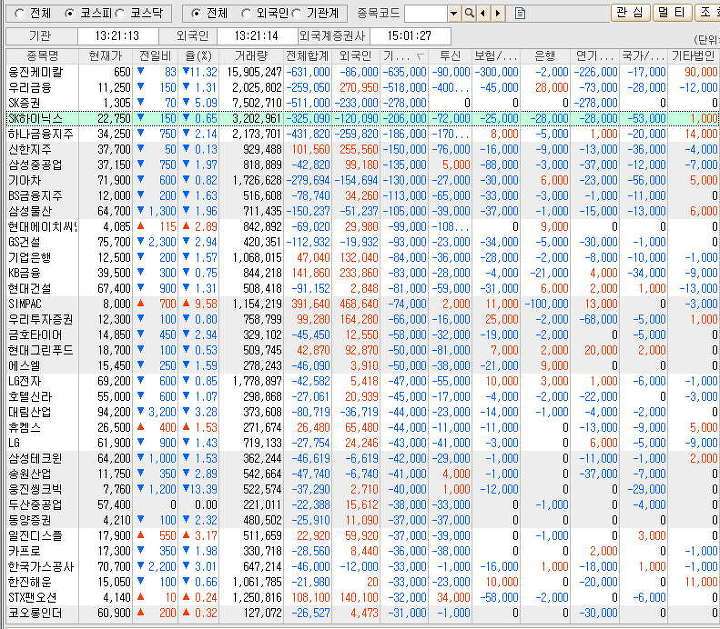Screen dimensions: 720x629
Task: Sort by the 기타법인 column header
Action: point(693,56)
